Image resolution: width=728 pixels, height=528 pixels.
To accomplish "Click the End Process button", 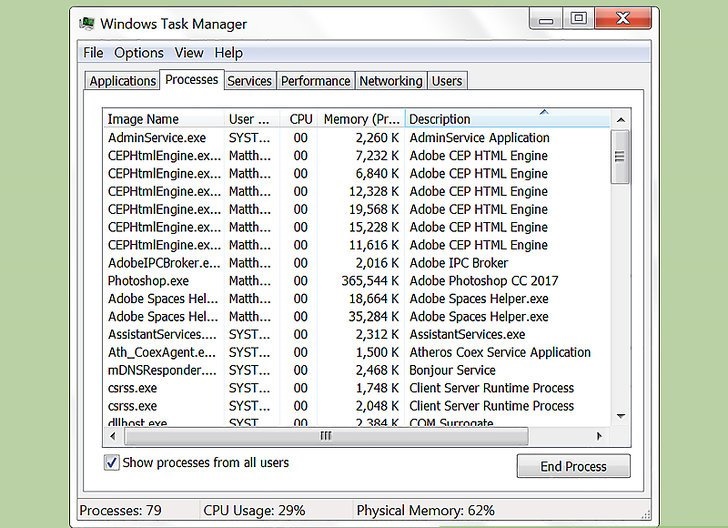I will [x=573, y=466].
